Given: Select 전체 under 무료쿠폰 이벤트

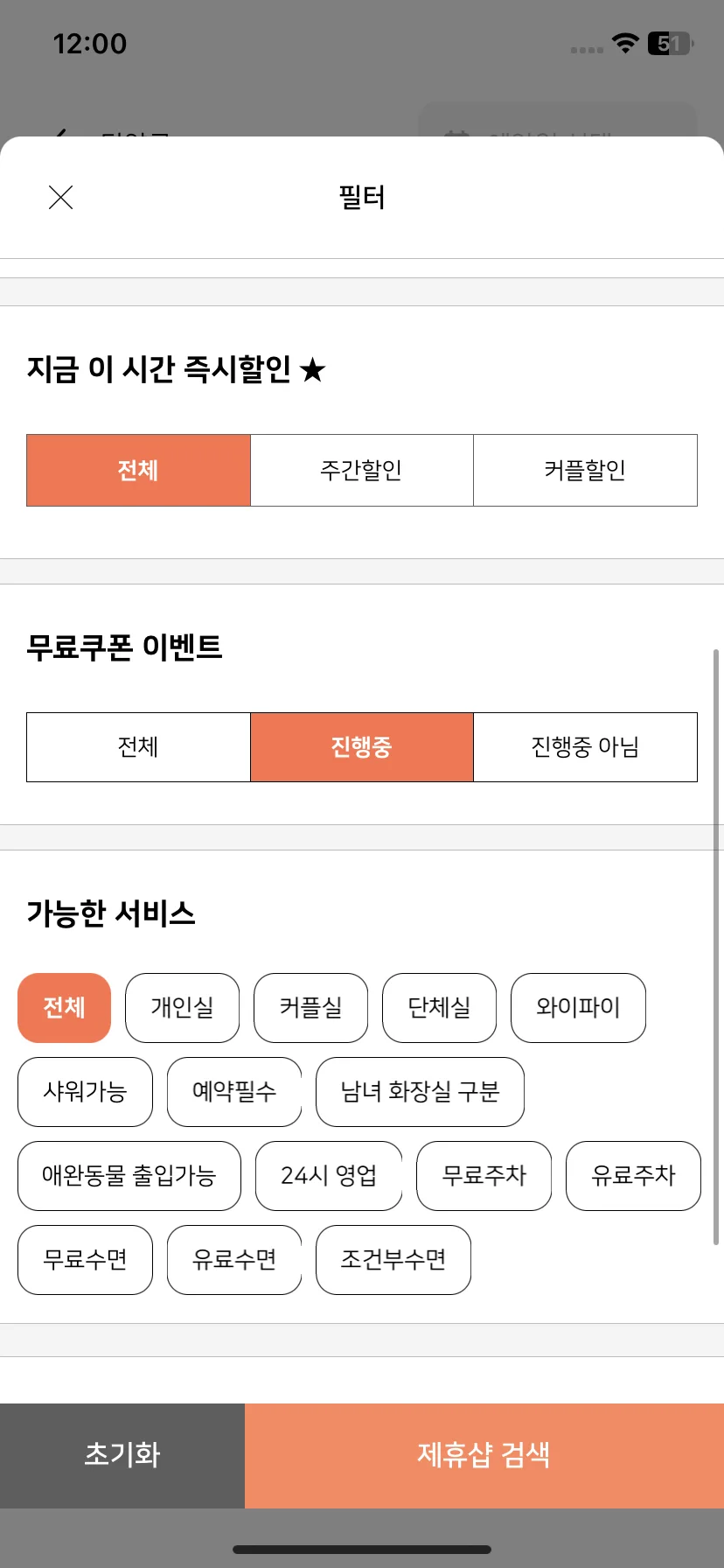Looking at the screenshot, I should (x=138, y=747).
